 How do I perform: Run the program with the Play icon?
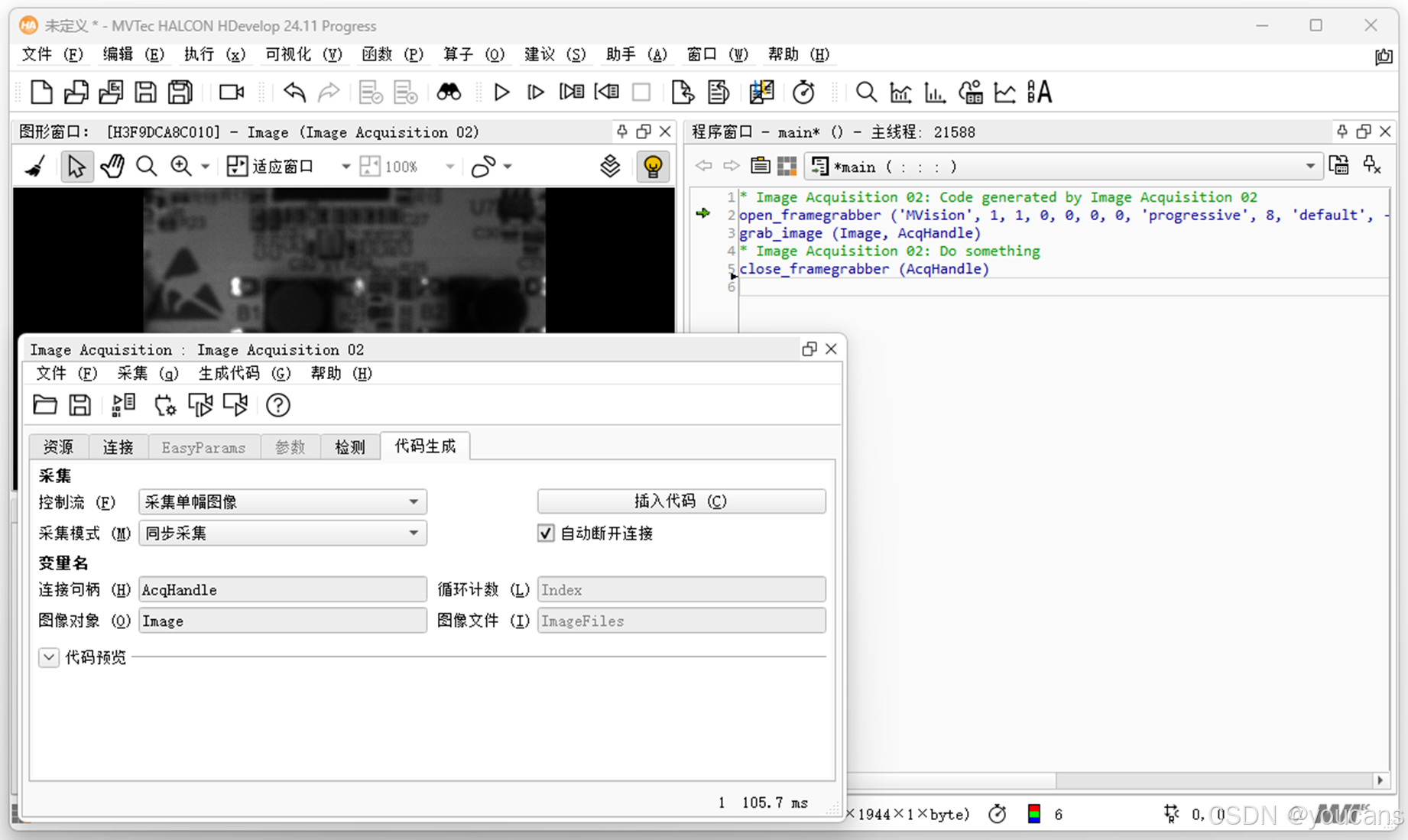coord(501,92)
